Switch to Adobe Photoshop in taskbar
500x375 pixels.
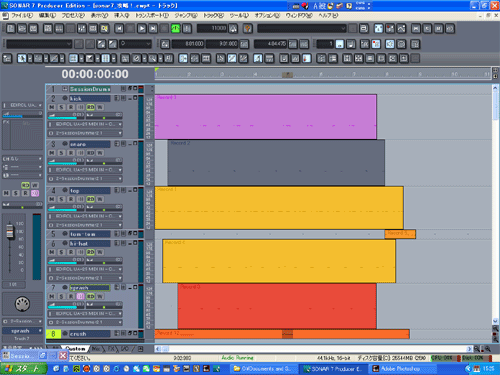coord(403,369)
